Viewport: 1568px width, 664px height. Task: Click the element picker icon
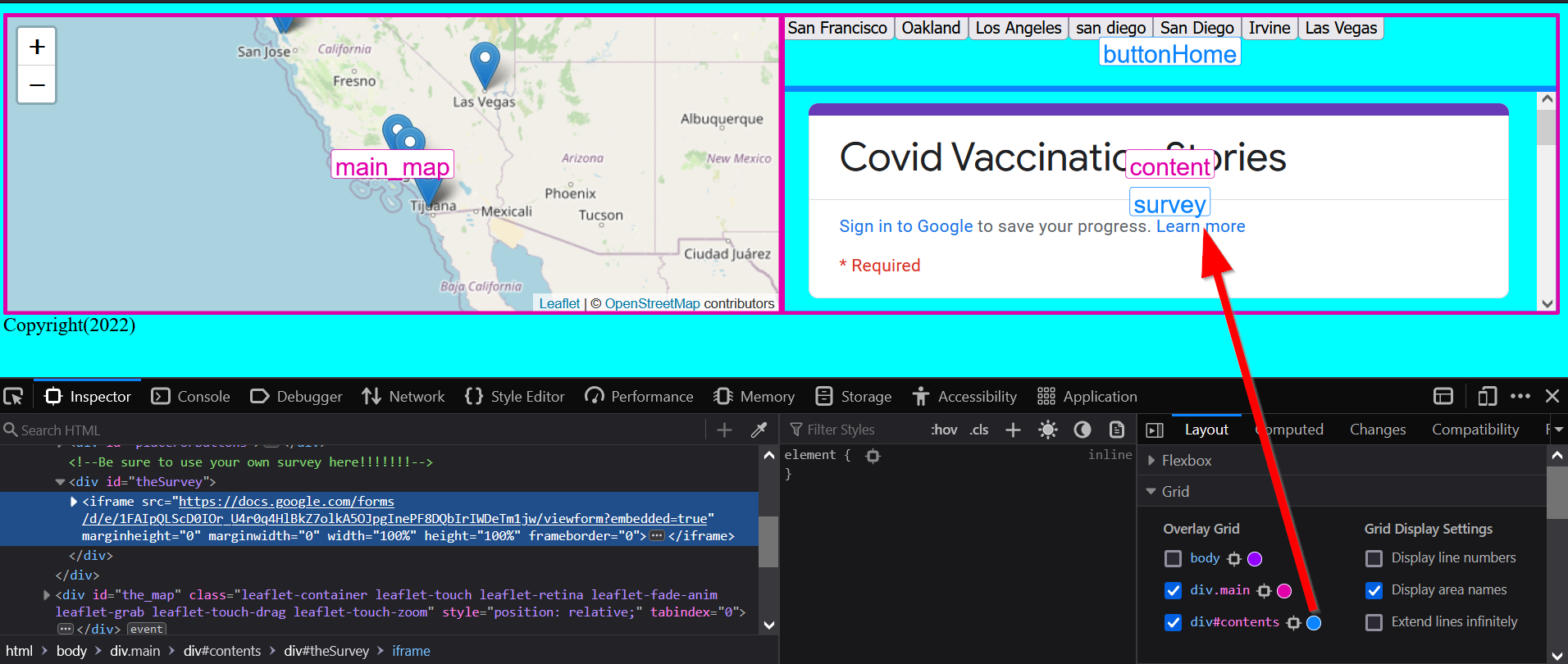click(x=13, y=397)
